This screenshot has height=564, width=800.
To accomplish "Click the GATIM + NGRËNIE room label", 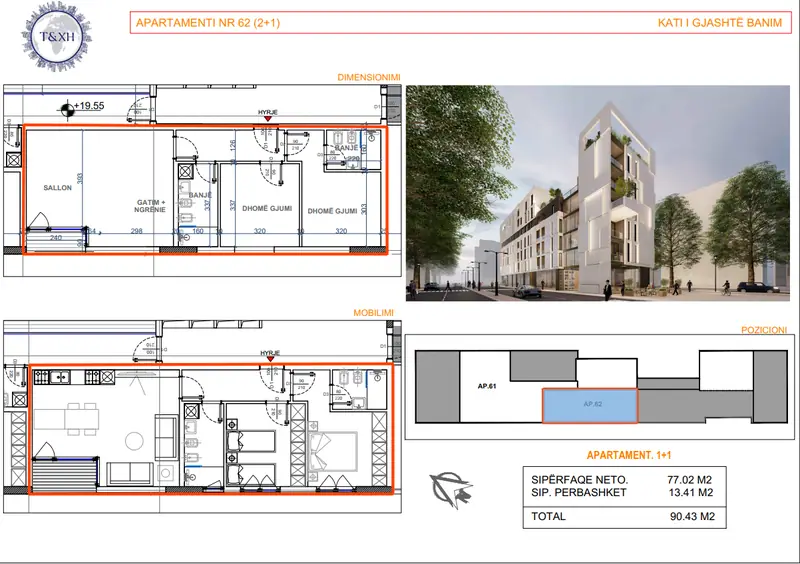I will tap(151, 206).
